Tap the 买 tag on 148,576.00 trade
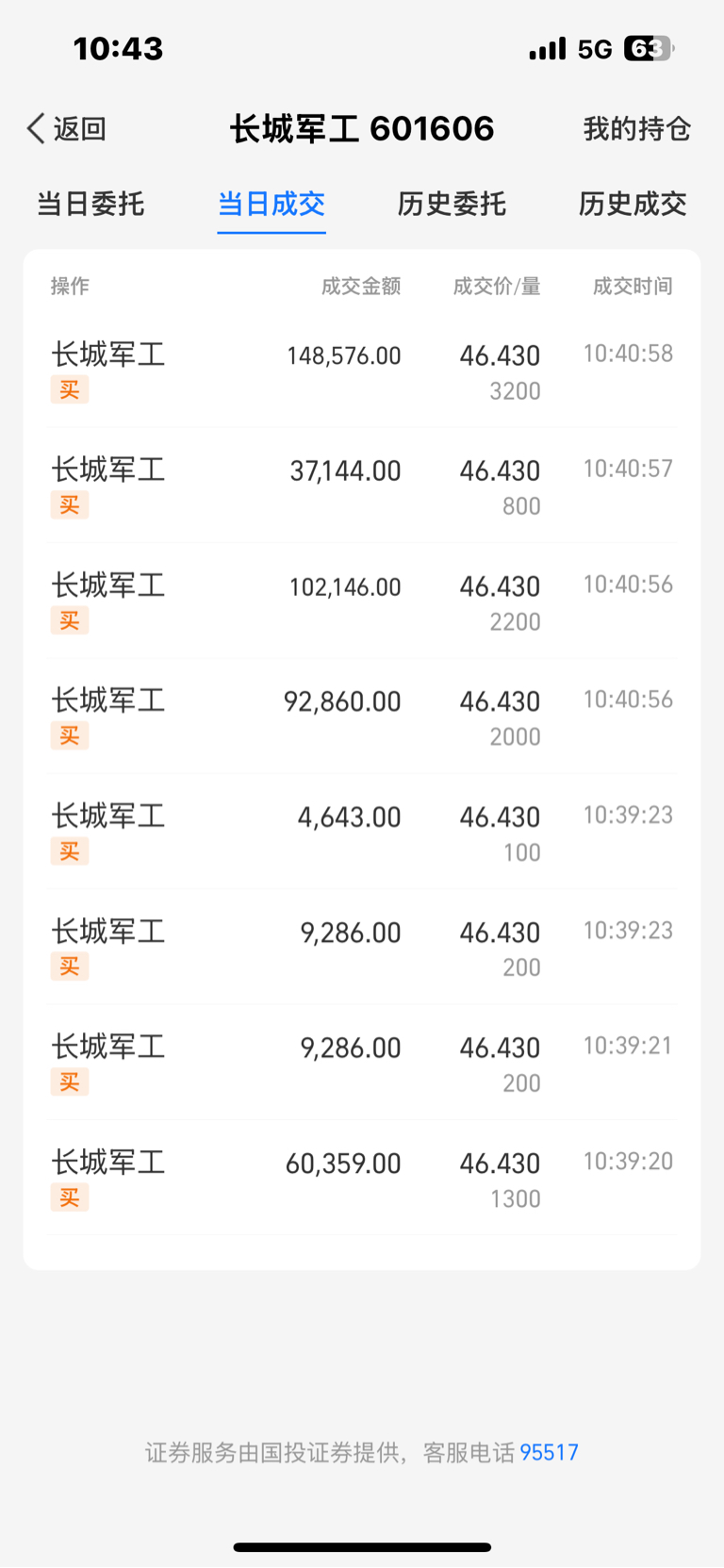724x1568 pixels. (70, 389)
